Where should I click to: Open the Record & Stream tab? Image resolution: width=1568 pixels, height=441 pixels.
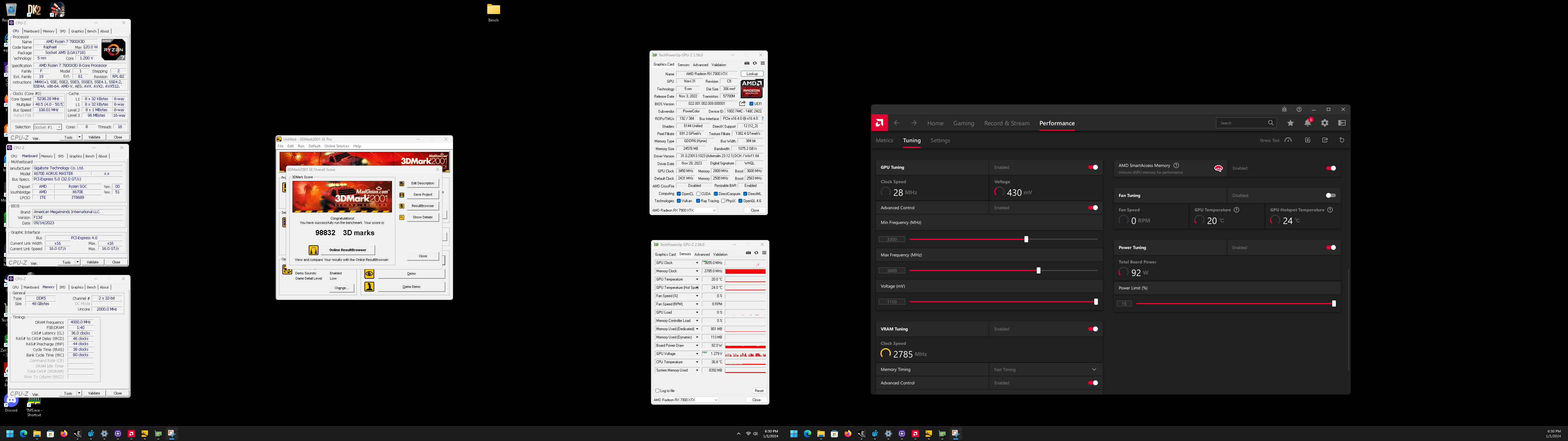point(1007,123)
